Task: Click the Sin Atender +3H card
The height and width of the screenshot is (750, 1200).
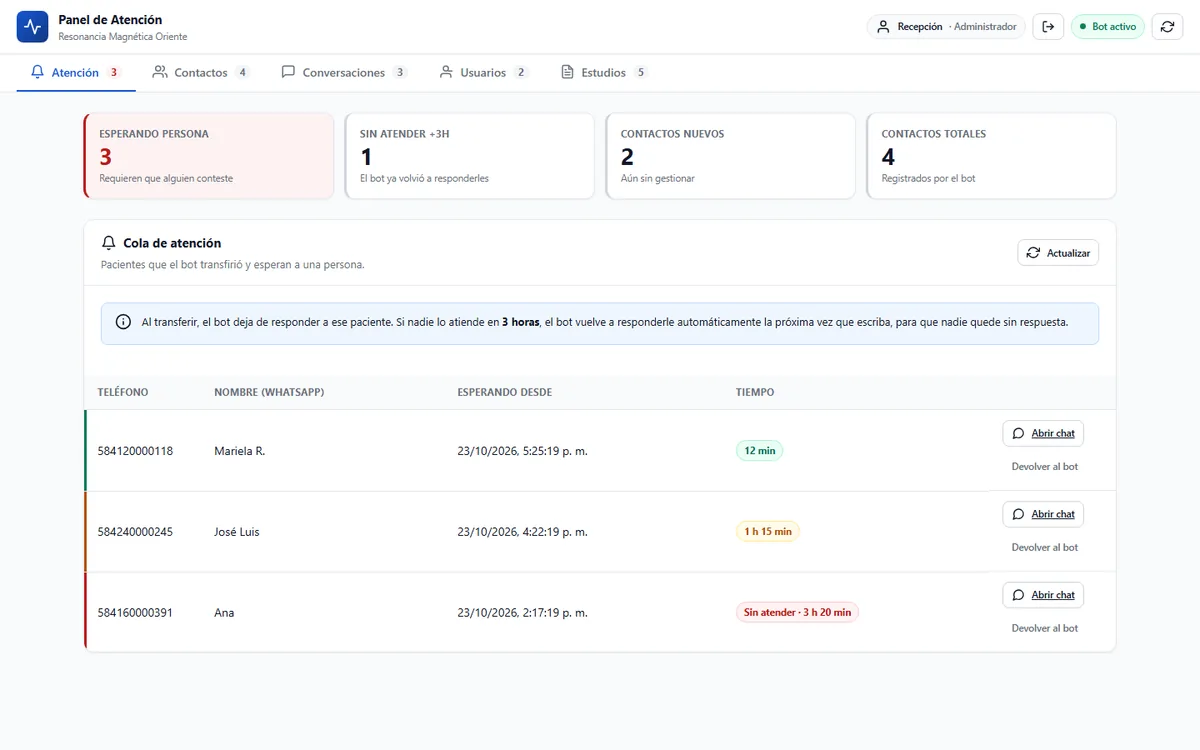Action: tap(470, 156)
